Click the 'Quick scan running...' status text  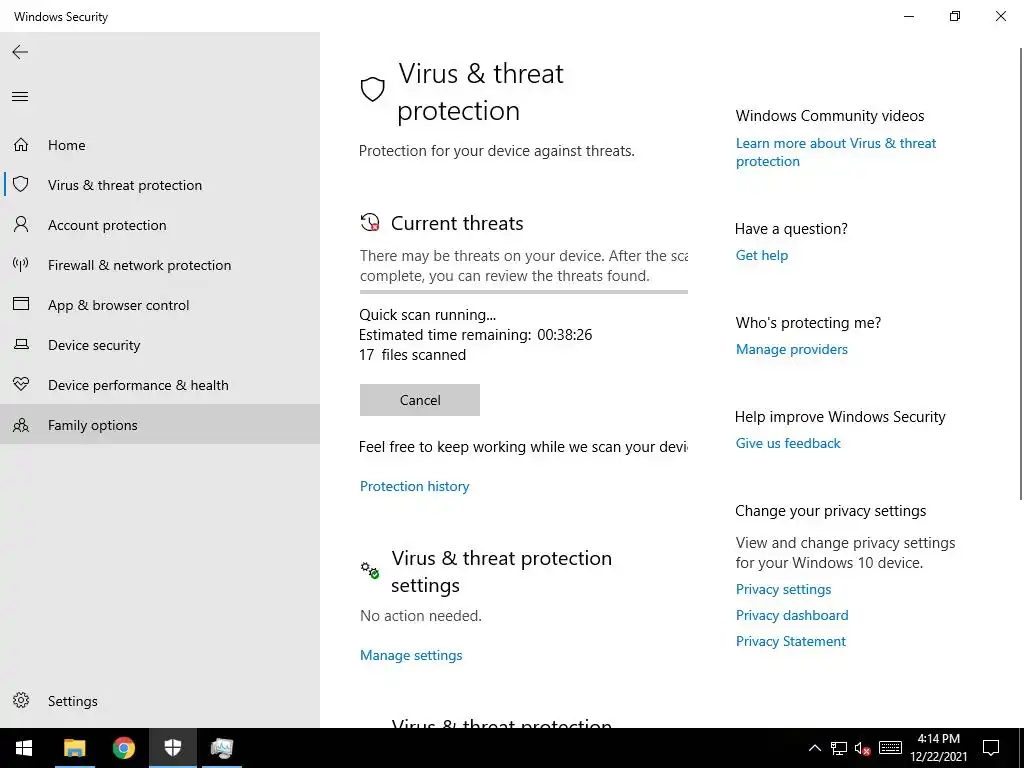tap(428, 315)
